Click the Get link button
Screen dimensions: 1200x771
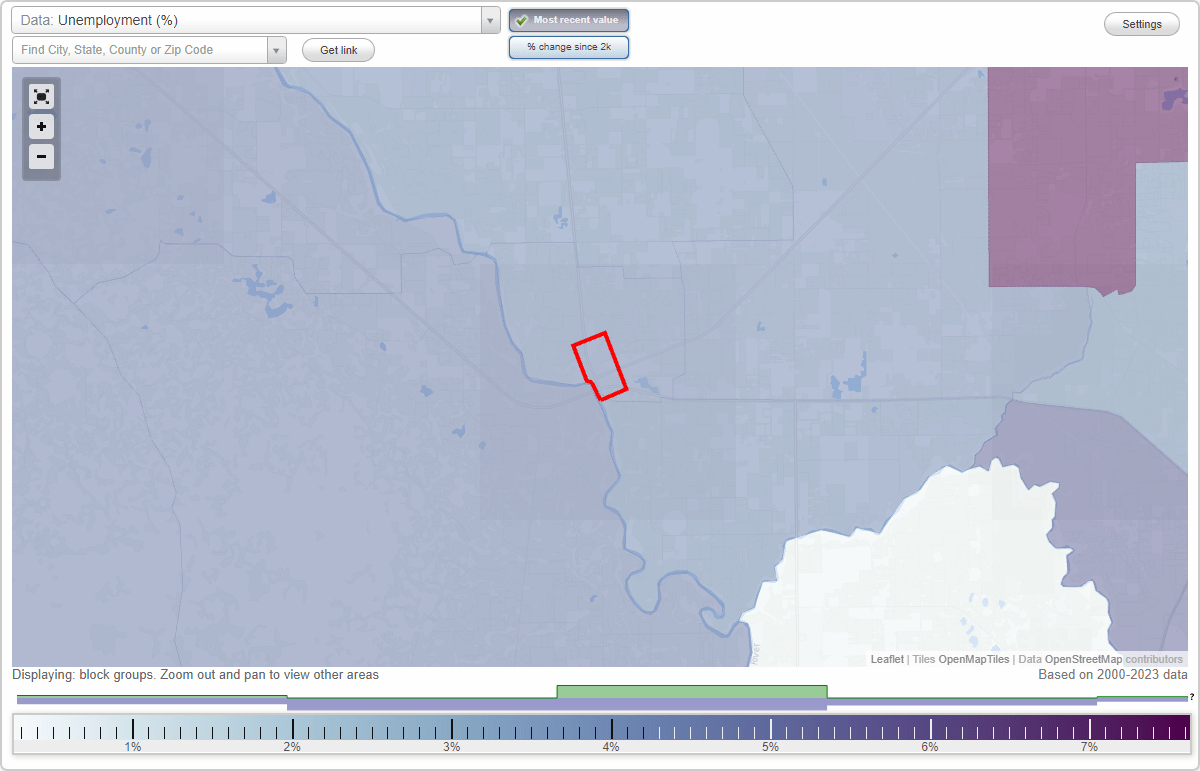click(338, 50)
